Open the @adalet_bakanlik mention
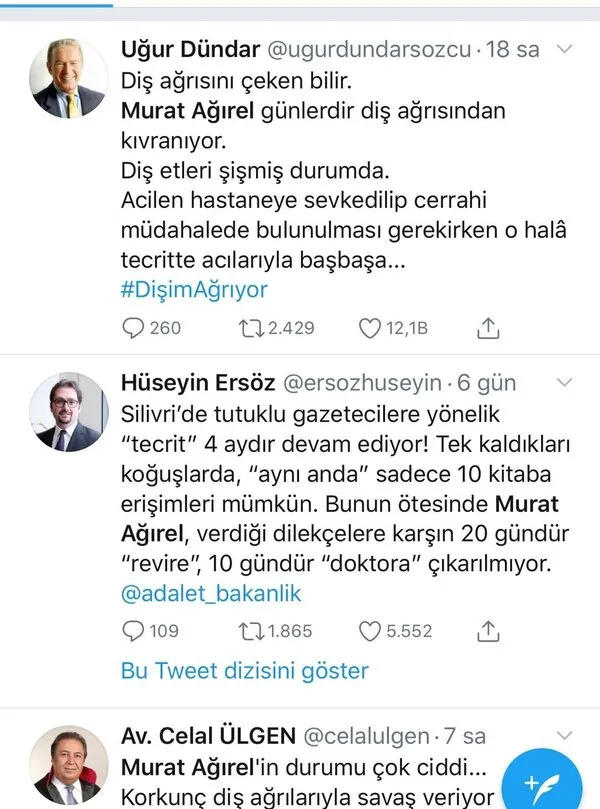This screenshot has width=600, height=809. click(x=210, y=593)
